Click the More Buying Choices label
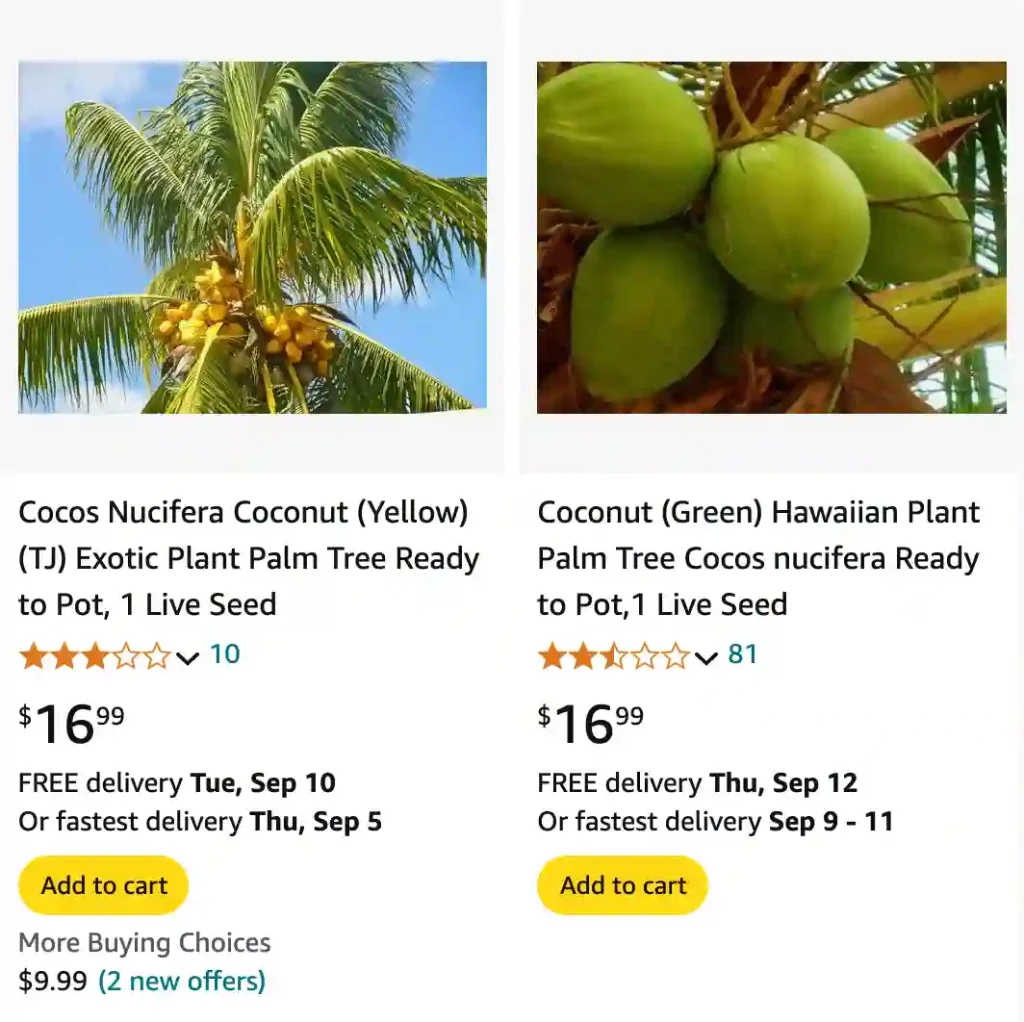This screenshot has width=1024, height=1022. [x=145, y=943]
